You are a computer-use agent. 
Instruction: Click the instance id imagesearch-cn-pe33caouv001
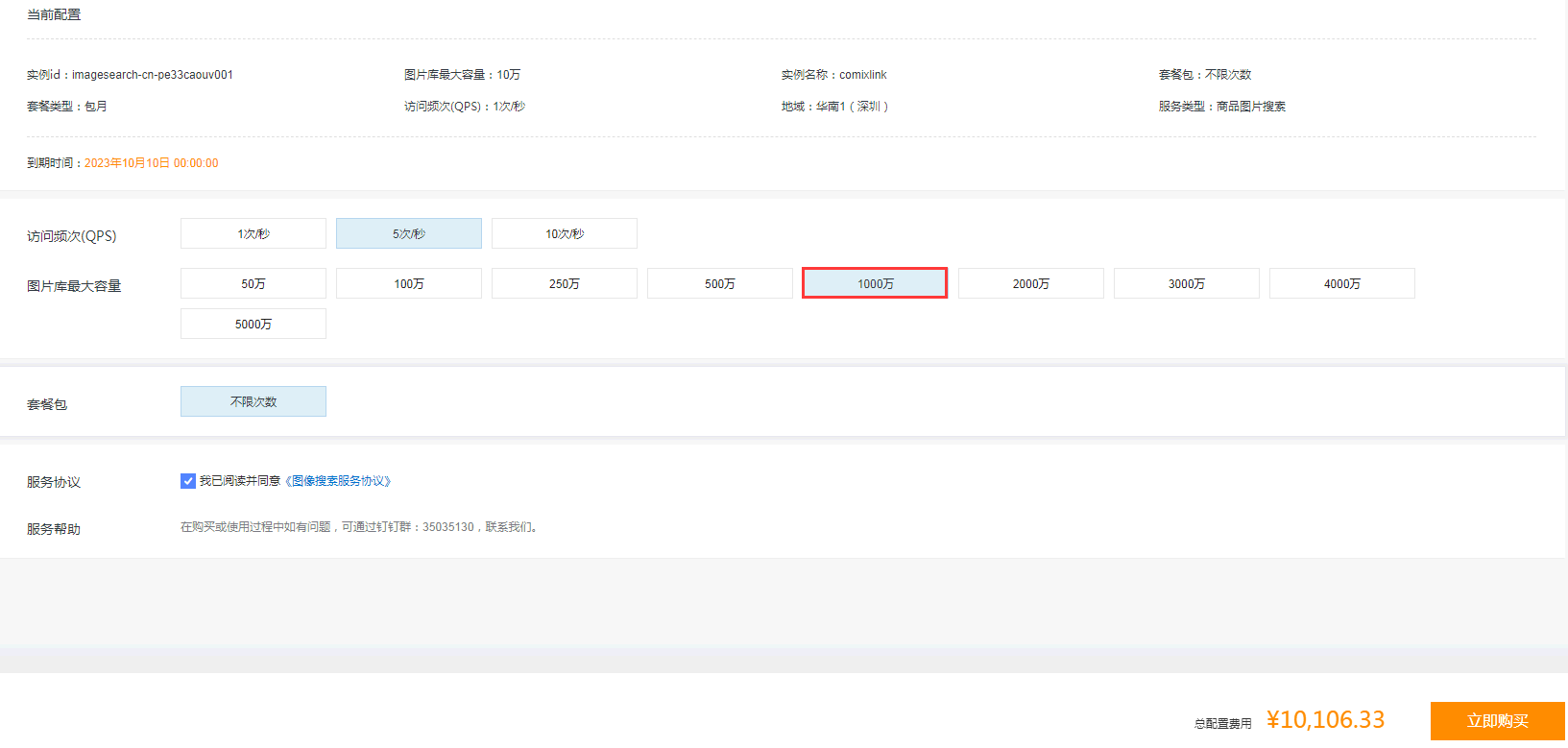pyautogui.click(x=153, y=75)
